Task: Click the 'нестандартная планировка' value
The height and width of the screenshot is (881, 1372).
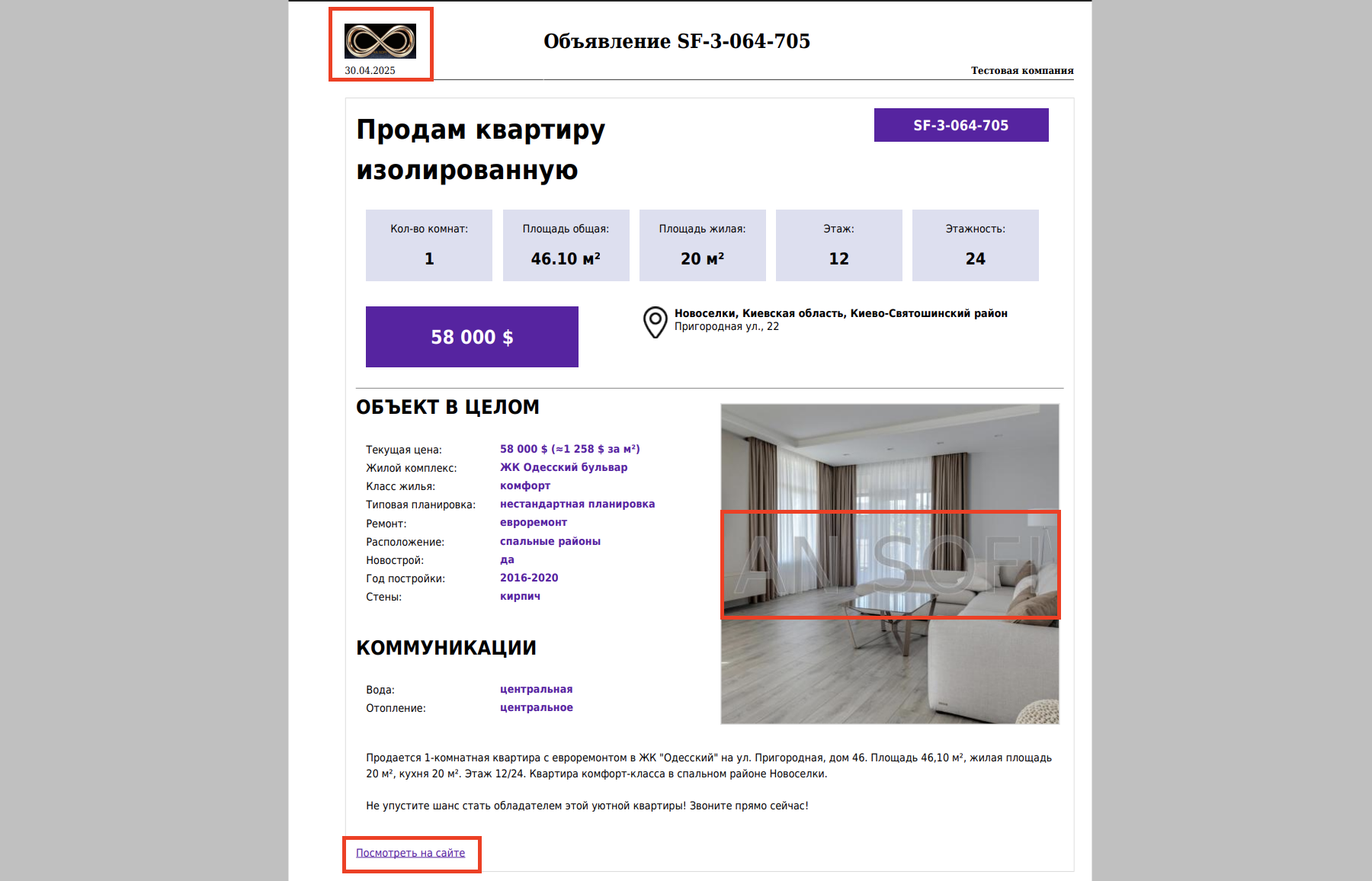Action: click(x=577, y=504)
